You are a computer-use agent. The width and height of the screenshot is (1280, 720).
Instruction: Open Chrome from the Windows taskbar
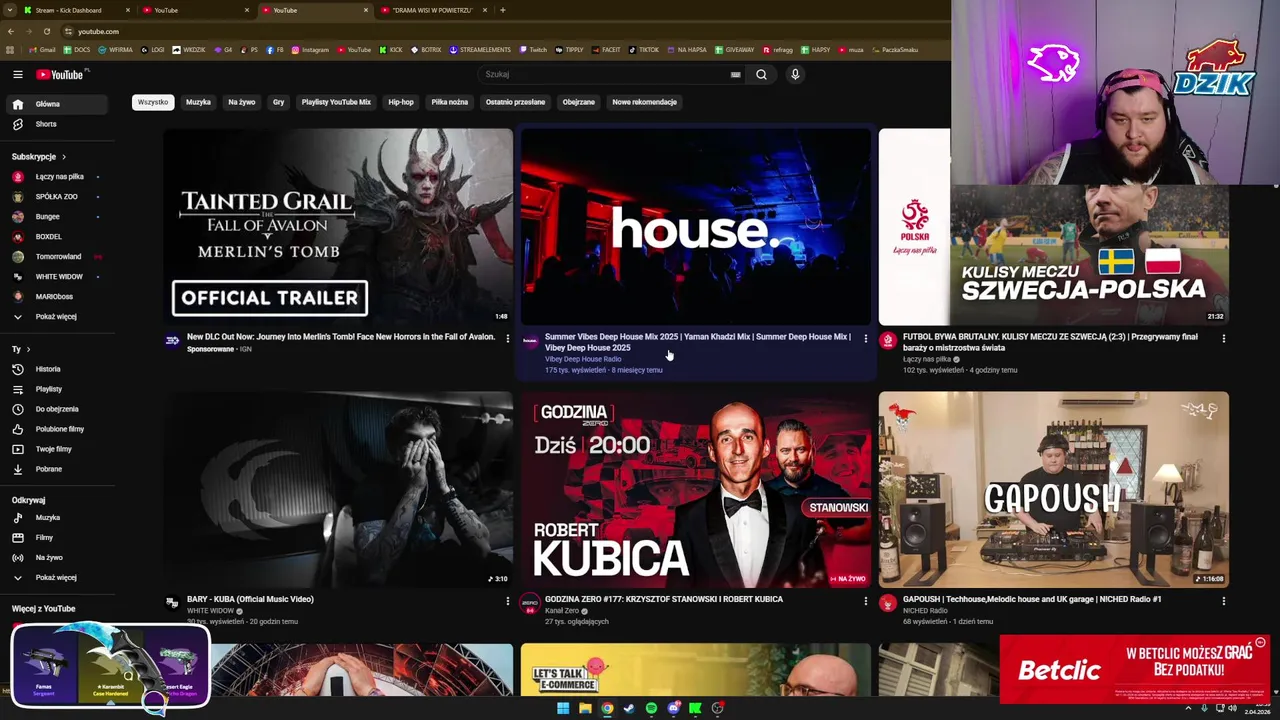click(607, 709)
